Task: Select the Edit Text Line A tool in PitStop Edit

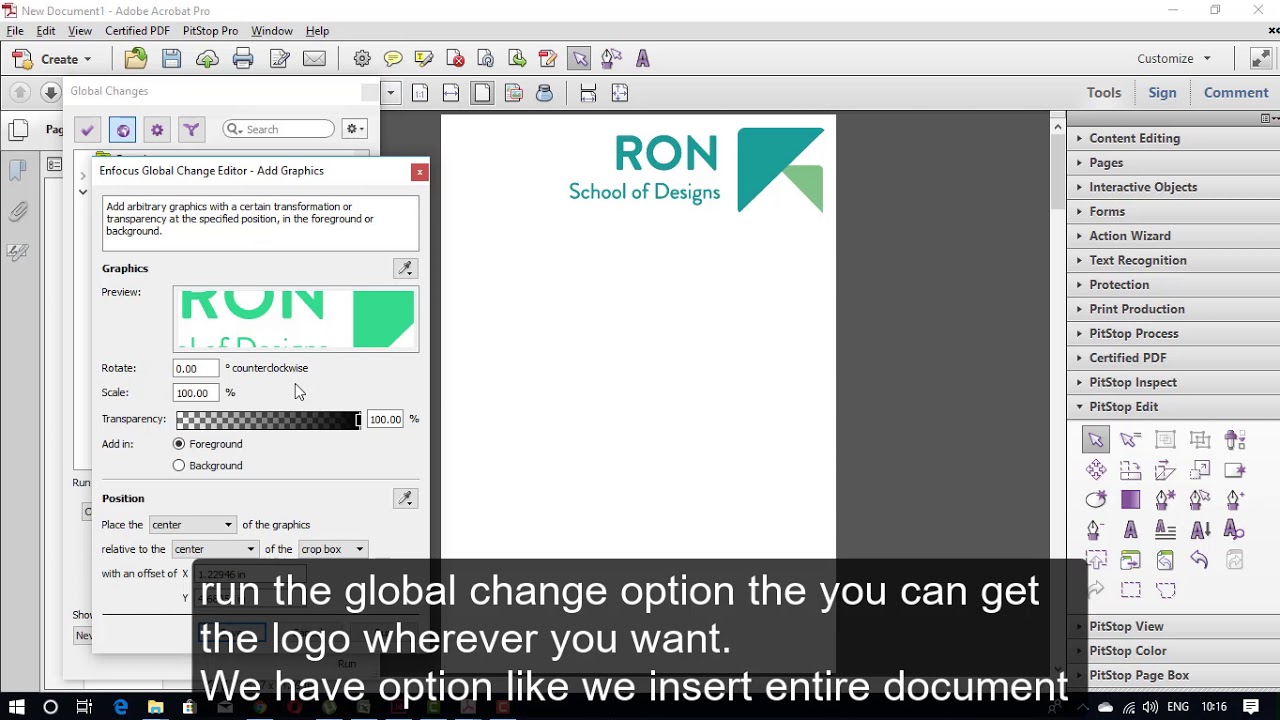Action: (x=1131, y=530)
